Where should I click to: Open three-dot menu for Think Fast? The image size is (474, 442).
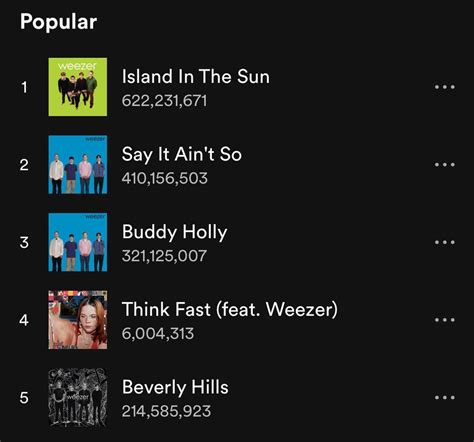pyautogui.click(x=445, y=320)
